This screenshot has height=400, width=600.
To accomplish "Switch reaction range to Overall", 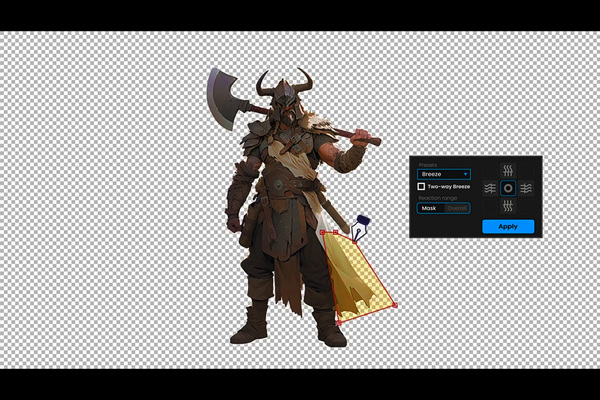I will [456, 208].
